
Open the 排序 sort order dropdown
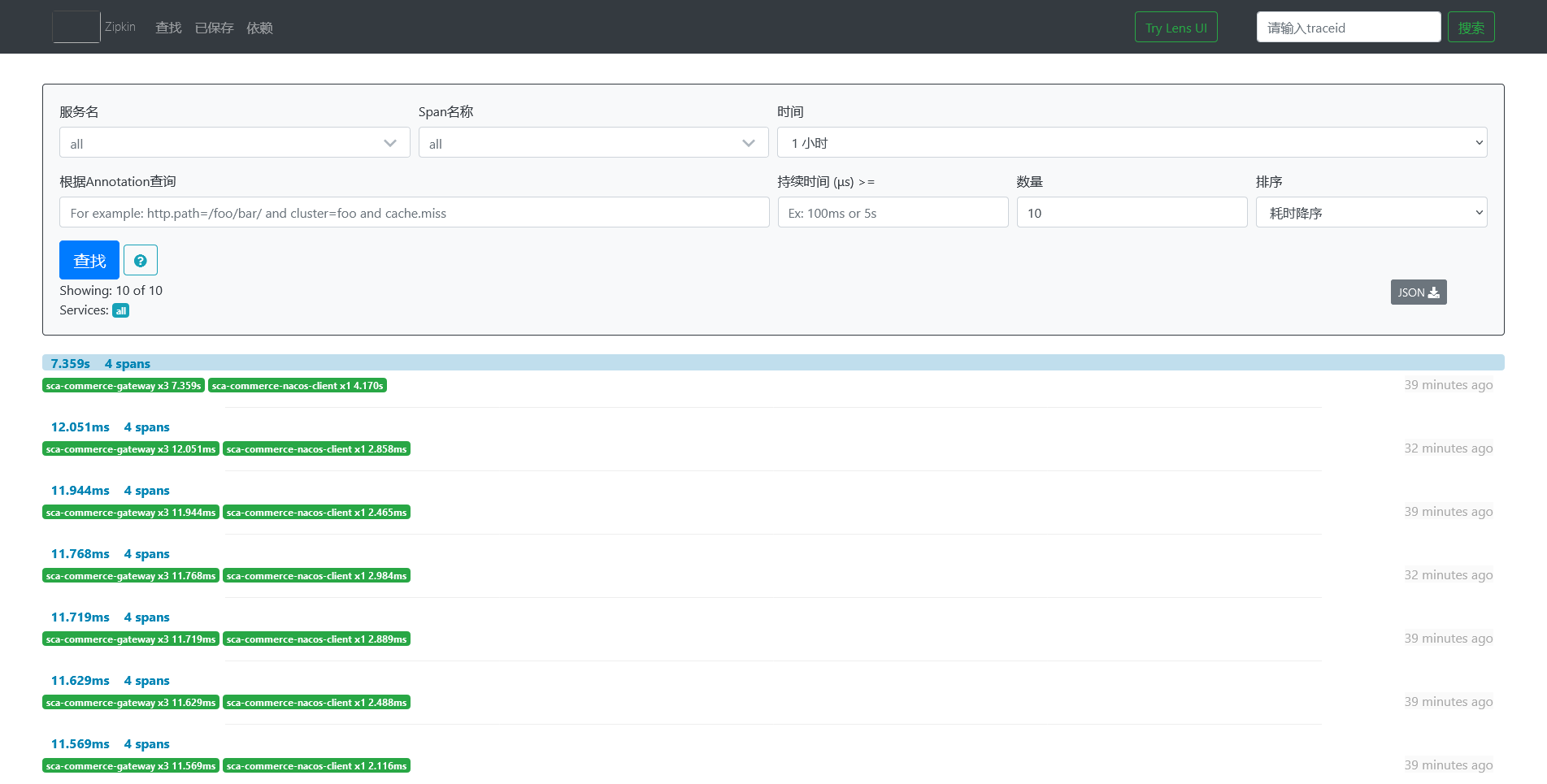(1371, 213)
